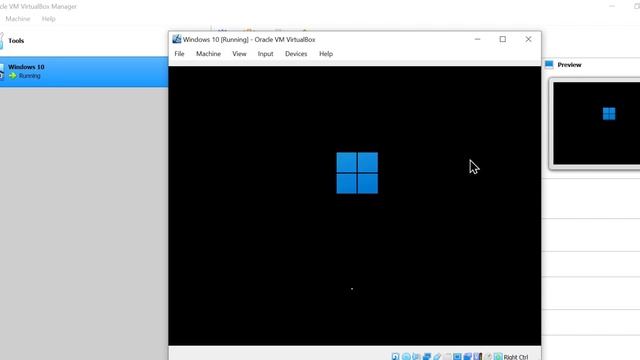Open the Input menu
Image resolution: width=640 pixels, height=360 pixels.
[x=265, y=54]
